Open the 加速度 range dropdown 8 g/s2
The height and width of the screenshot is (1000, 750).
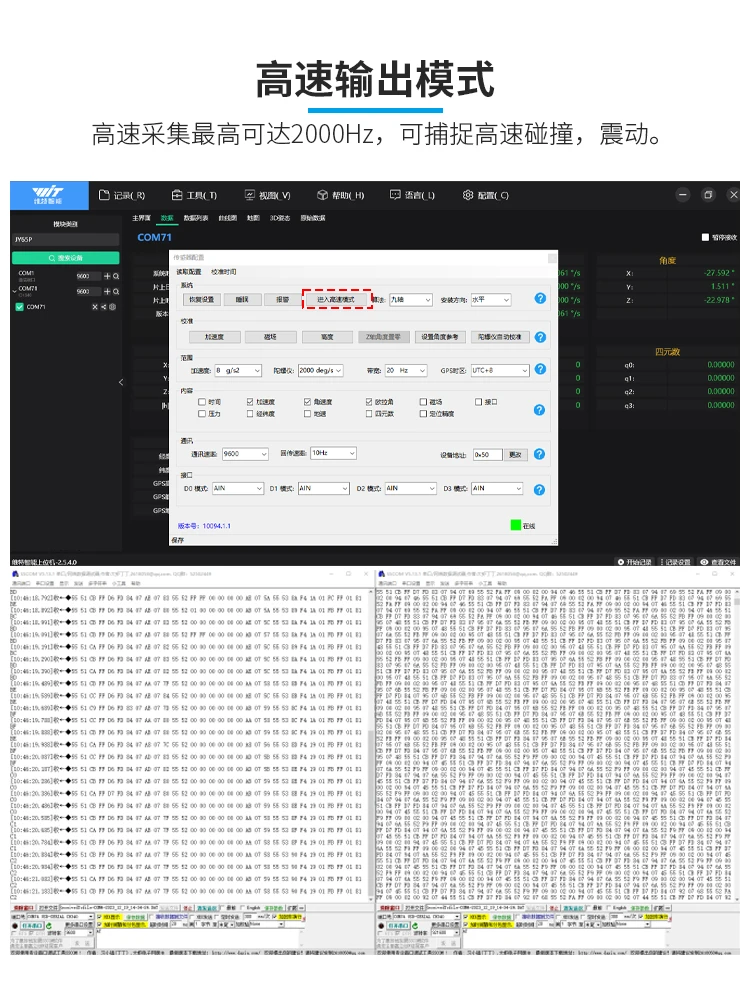click(238, 370)
